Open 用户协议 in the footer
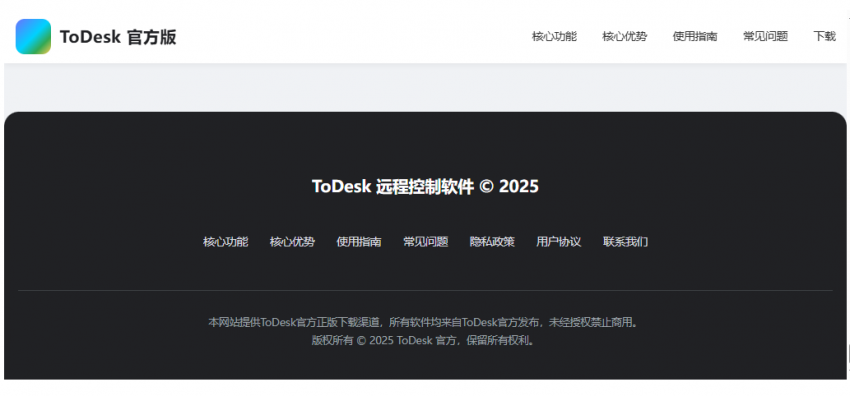Image resolution: width=850 pixels, height=396 pixels. pyautogui.click(x=559, y=242)
